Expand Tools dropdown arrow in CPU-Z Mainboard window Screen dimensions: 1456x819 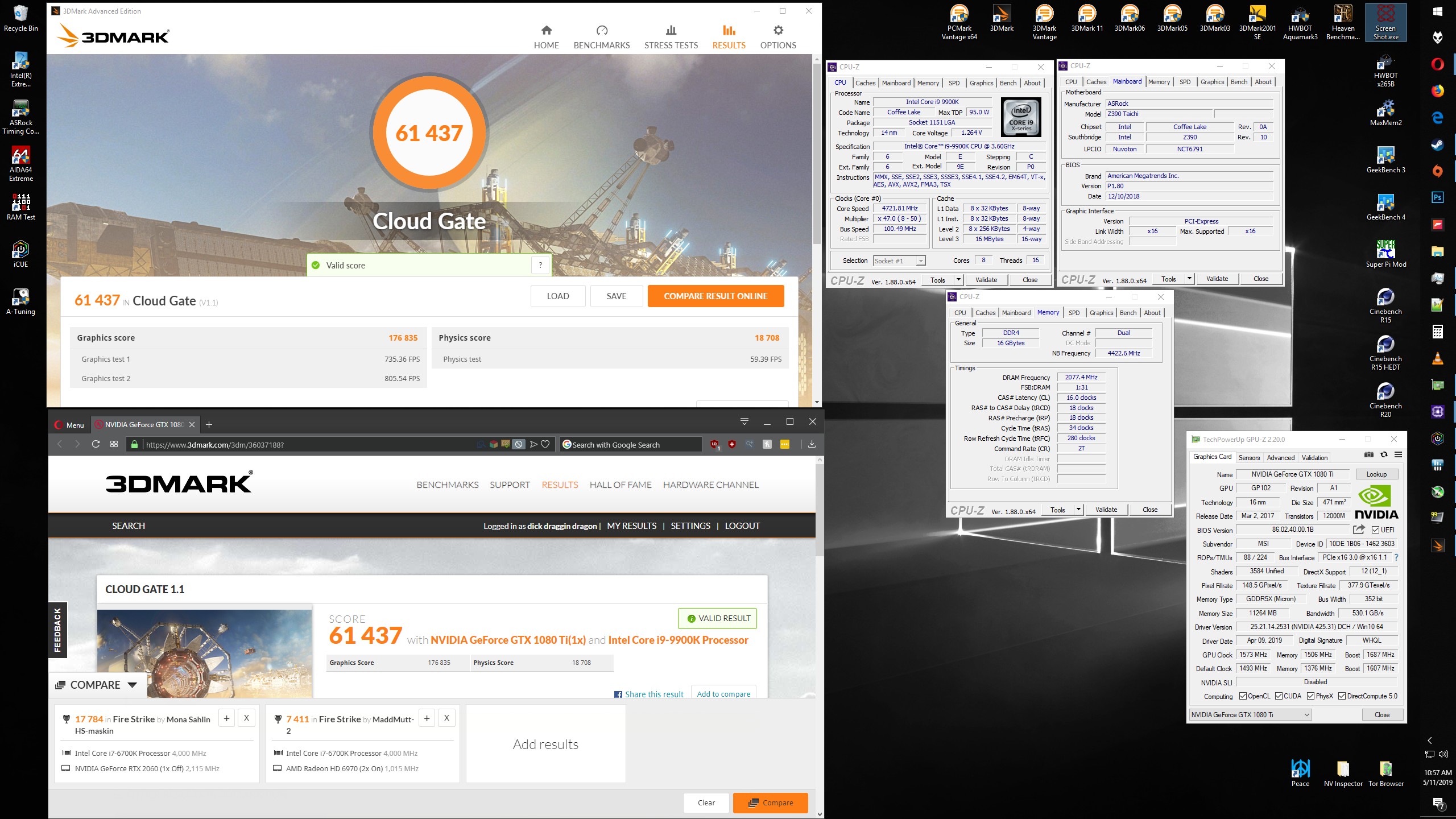(1189, 279)
